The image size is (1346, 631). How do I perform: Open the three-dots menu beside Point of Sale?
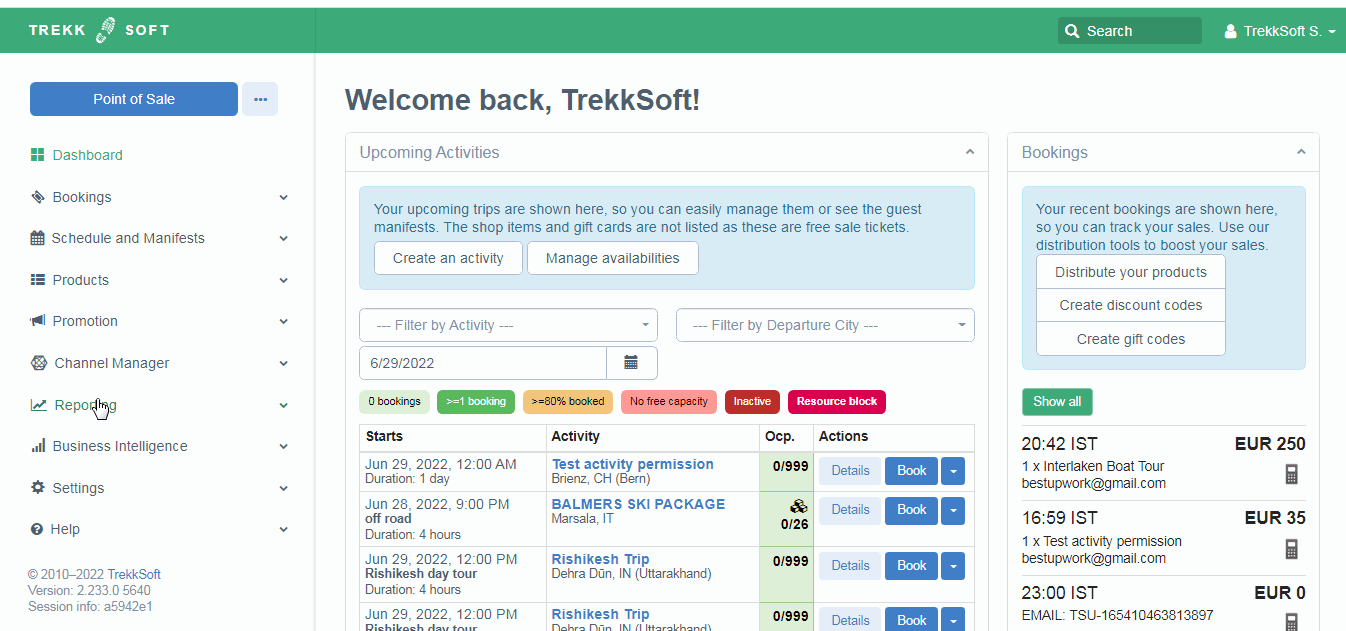[x=260, y=99]
